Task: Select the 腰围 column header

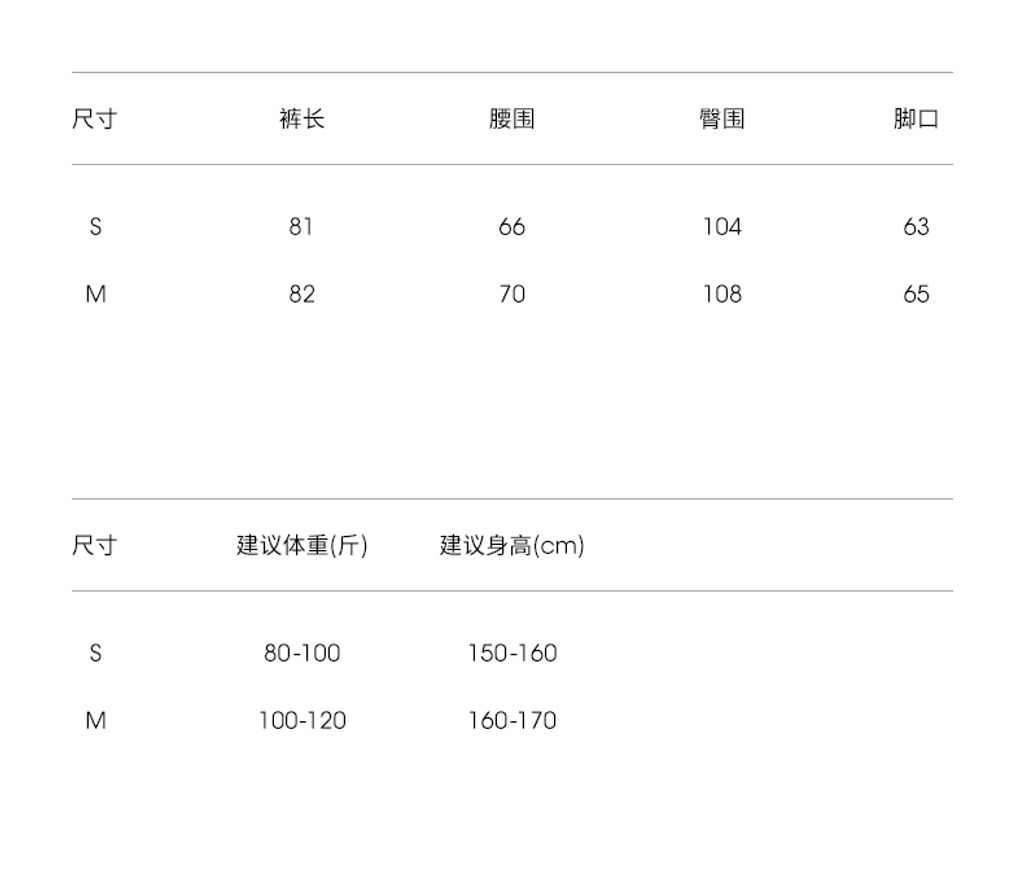Action: [x=512, y=119]
